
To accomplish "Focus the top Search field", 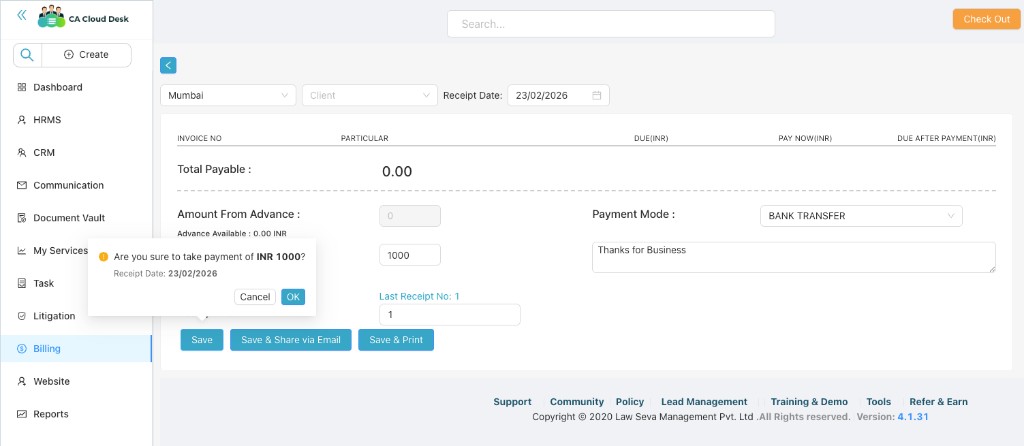I will 610,24.
